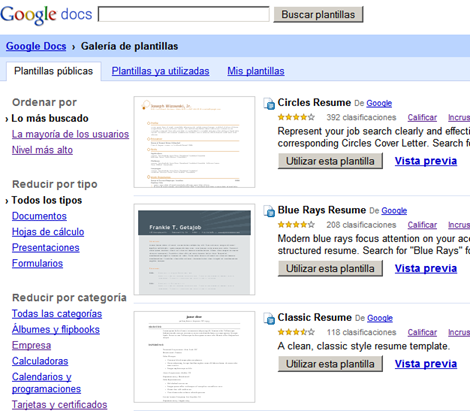Sort by Lo más buscado
Viewport: 470px width, 411px height.
pyautogui.click(x=50, y=118)
